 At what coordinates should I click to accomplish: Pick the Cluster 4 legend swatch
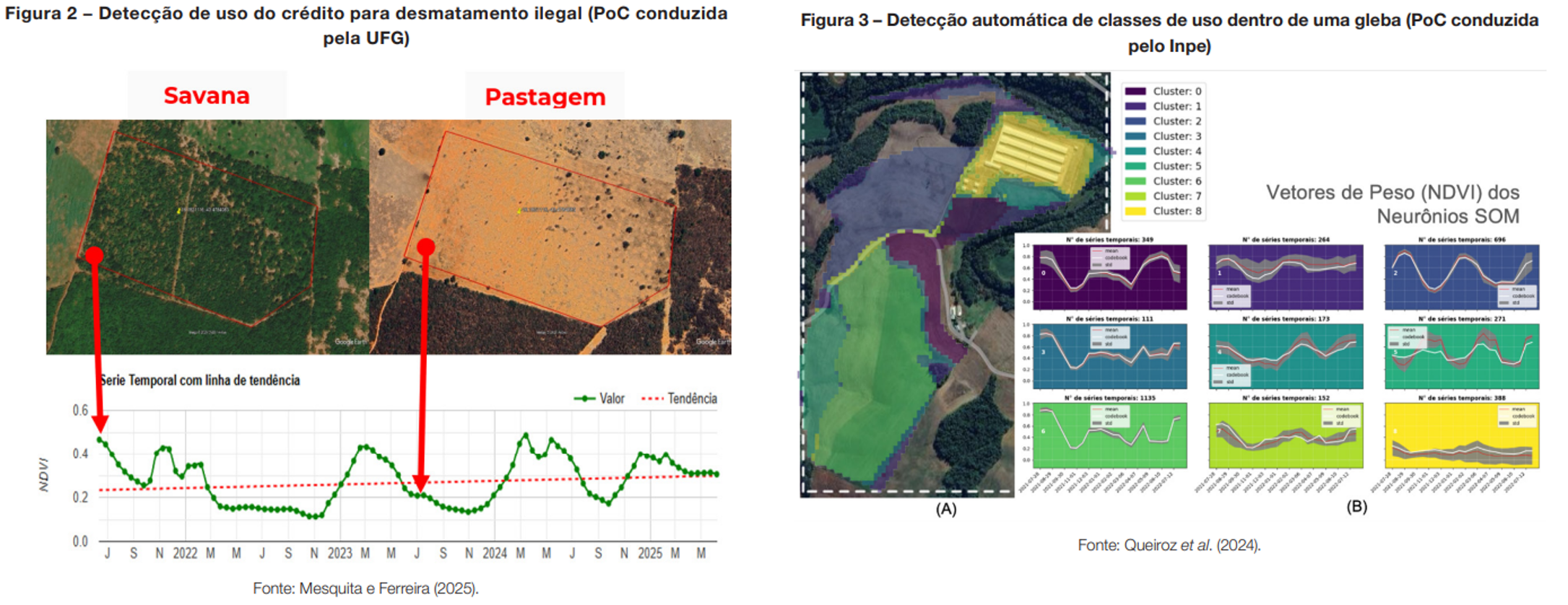click(x=1135, y=152)
